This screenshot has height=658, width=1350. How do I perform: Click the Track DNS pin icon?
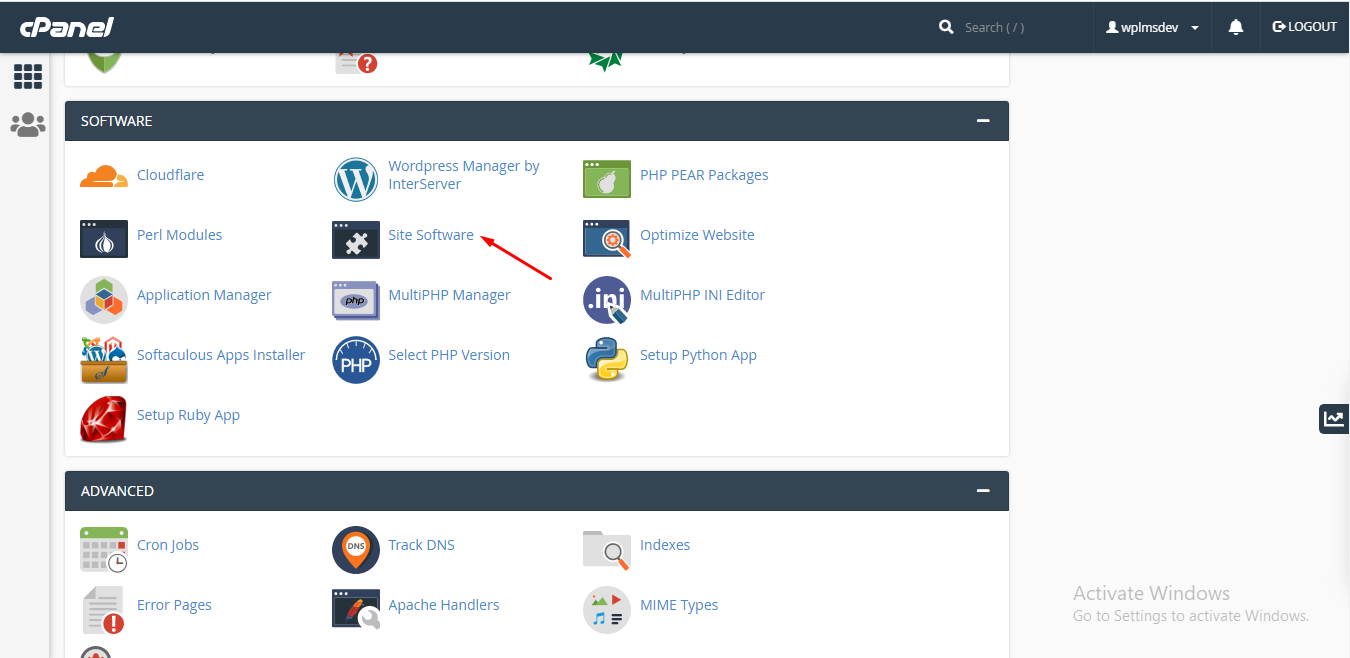click(x=356, y=550)
